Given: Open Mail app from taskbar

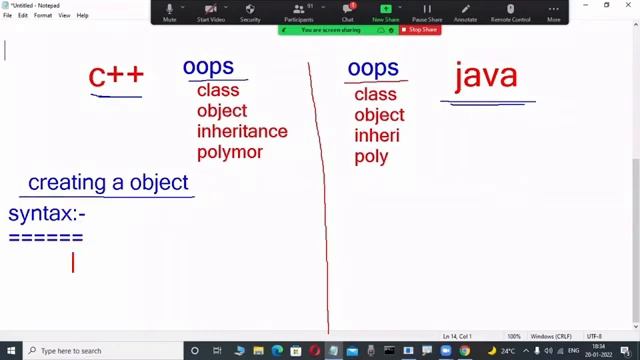Looking at the screenshot, I should tap(352, 351).
